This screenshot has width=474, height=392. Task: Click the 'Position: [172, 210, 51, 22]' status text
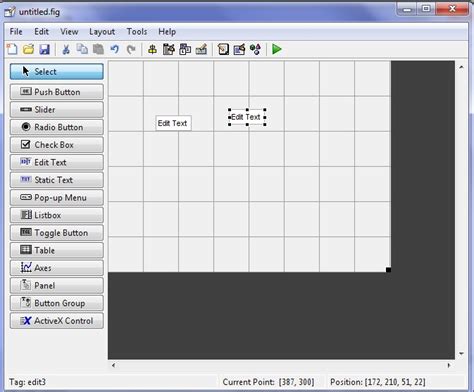pos(378,382)
